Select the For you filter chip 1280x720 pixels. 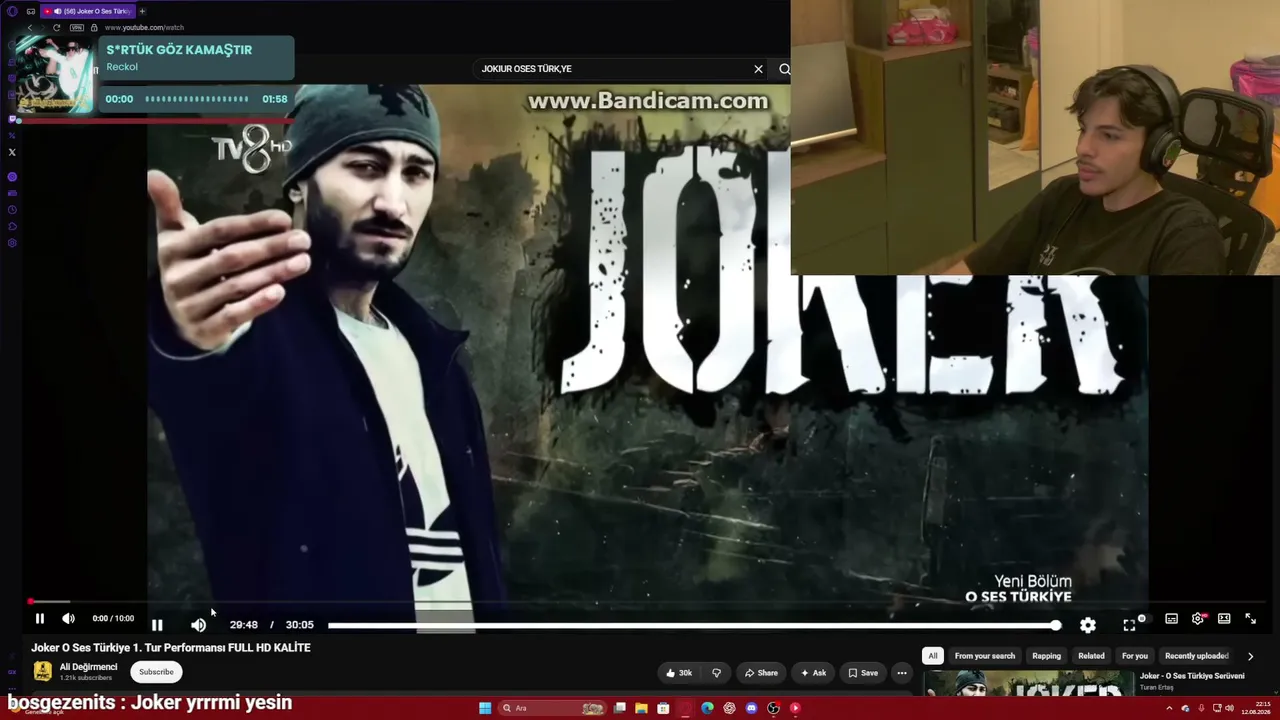(1135, 656)
